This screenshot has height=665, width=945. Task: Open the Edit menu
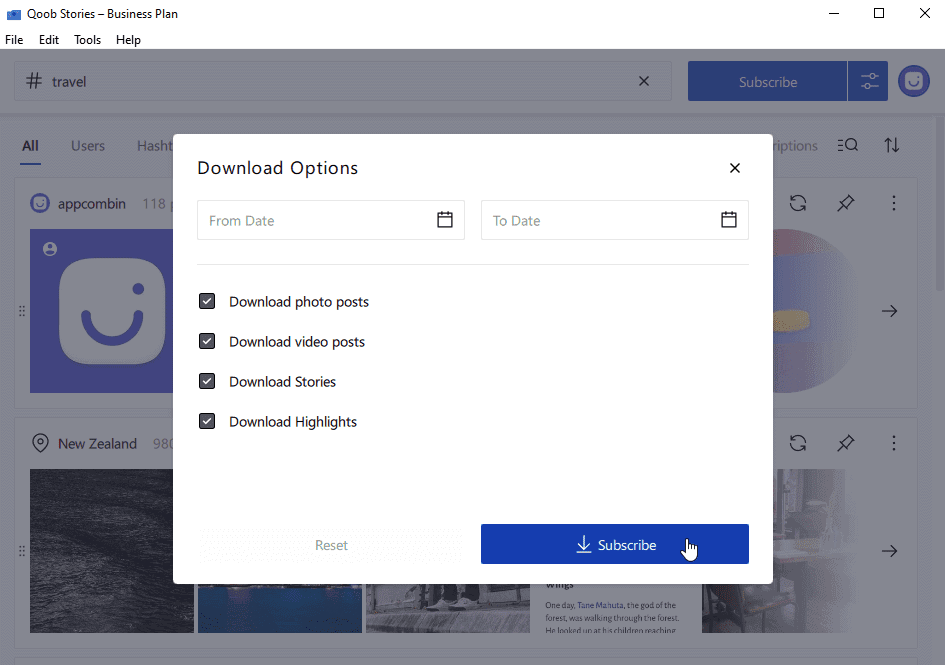pos(49,40)
